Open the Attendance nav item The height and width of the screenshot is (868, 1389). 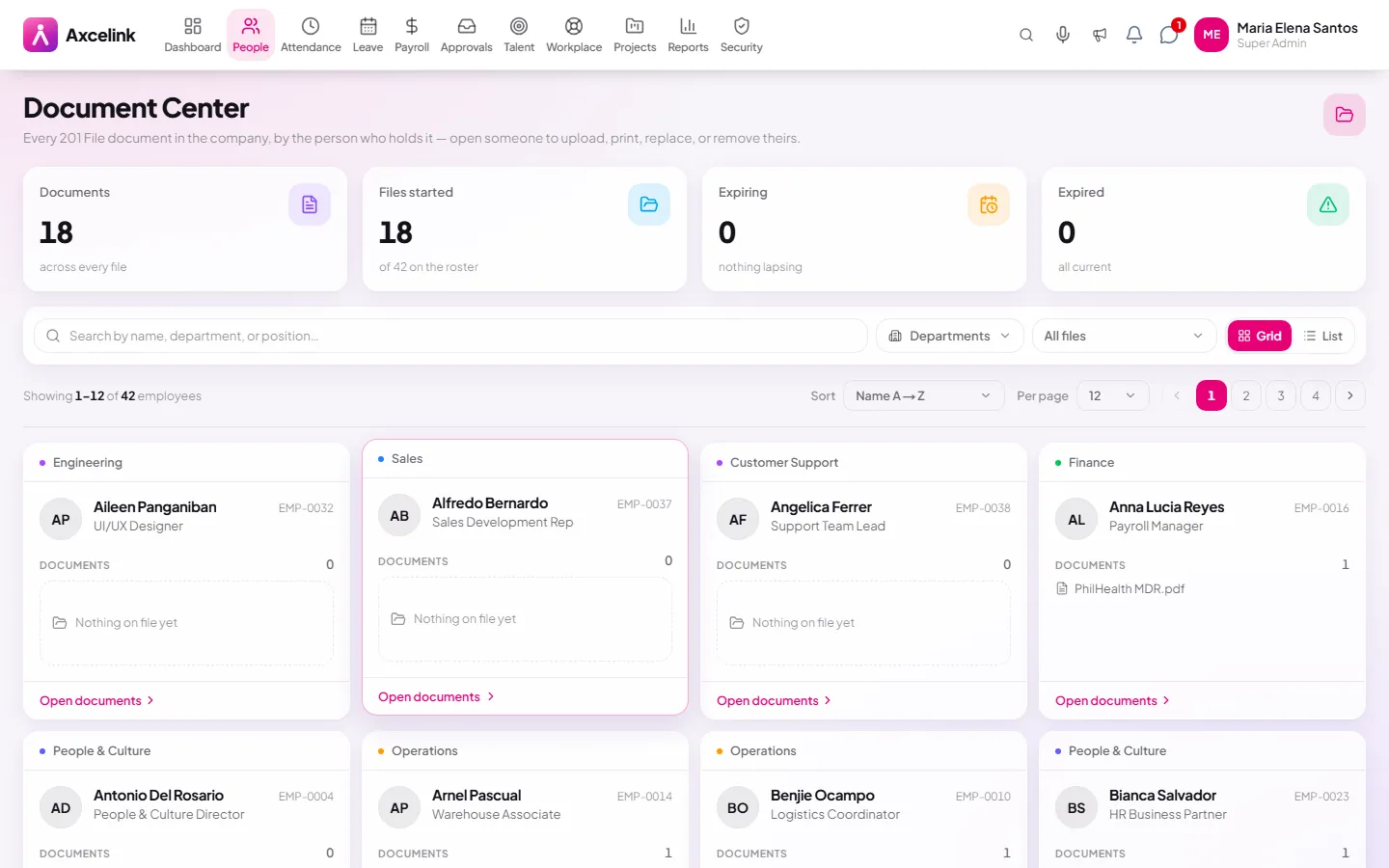pyautogui.click(x=311, y=35)
